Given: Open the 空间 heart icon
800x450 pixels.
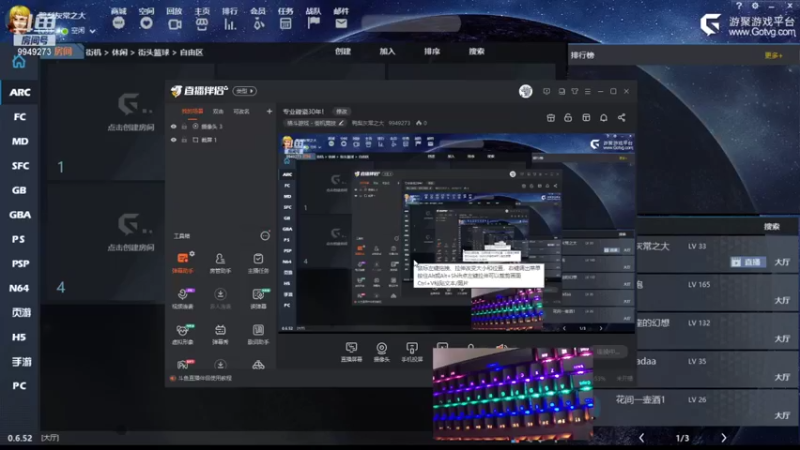Looking at the screenshot, I should [x=146, y=23].
